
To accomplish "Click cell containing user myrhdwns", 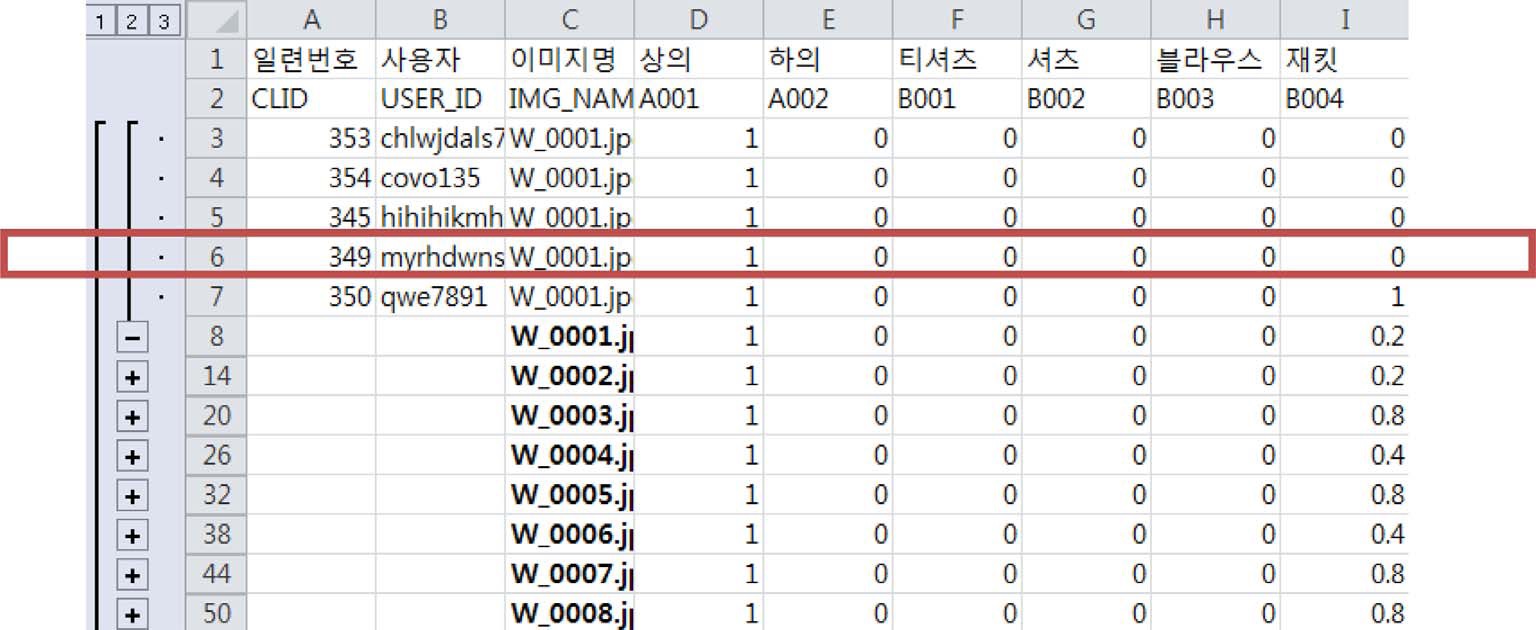I will tap(440, 257).
